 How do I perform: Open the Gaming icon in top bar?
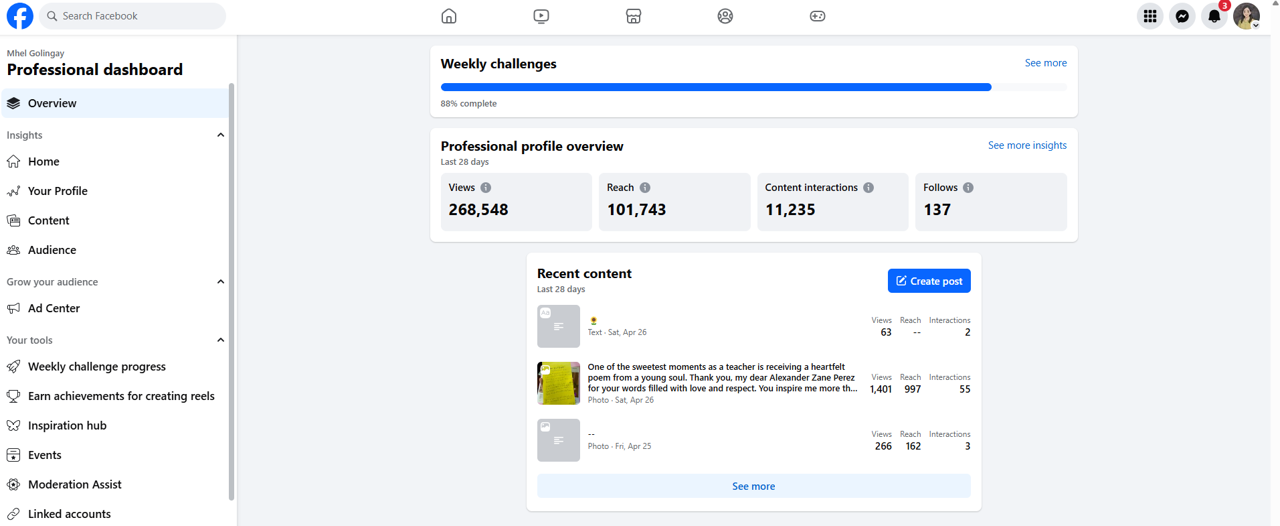click(x=817, y=16)
